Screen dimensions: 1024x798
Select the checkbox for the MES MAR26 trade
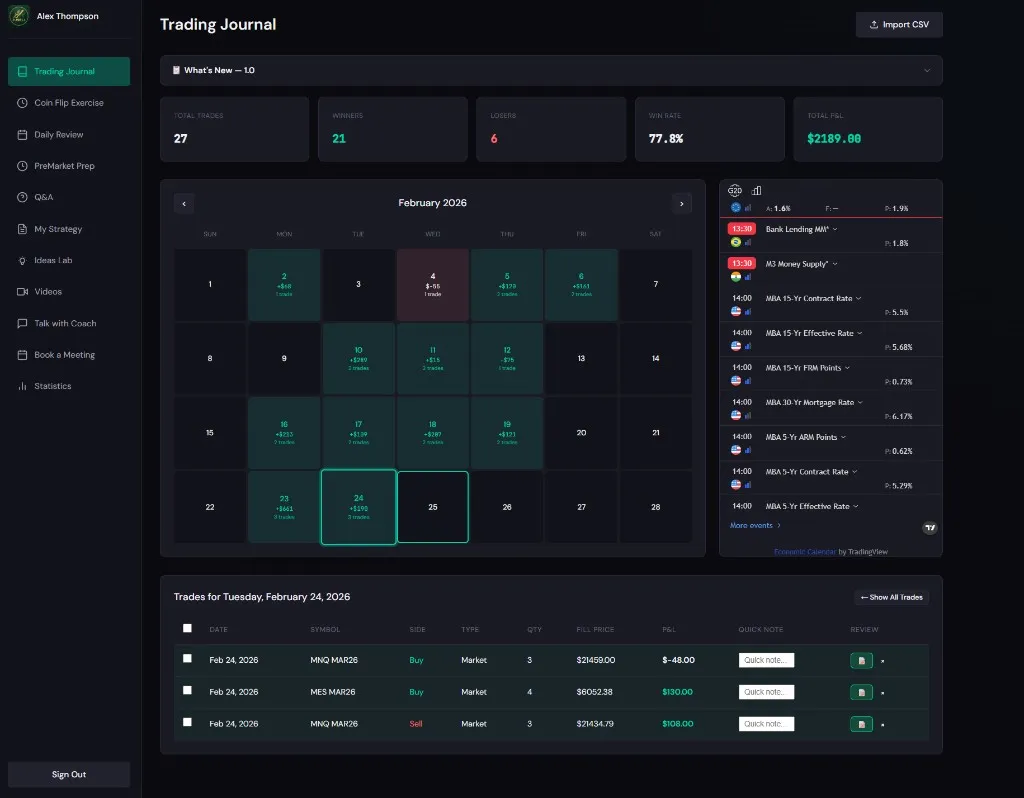187,691
